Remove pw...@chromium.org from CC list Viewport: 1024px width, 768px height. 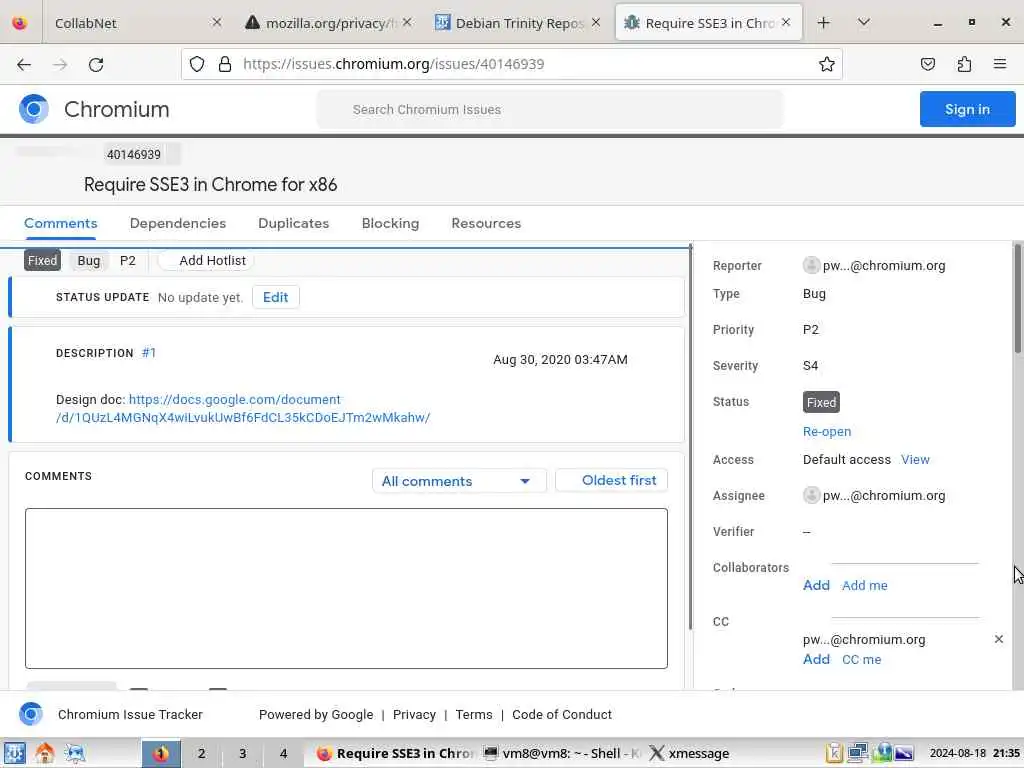999,639
